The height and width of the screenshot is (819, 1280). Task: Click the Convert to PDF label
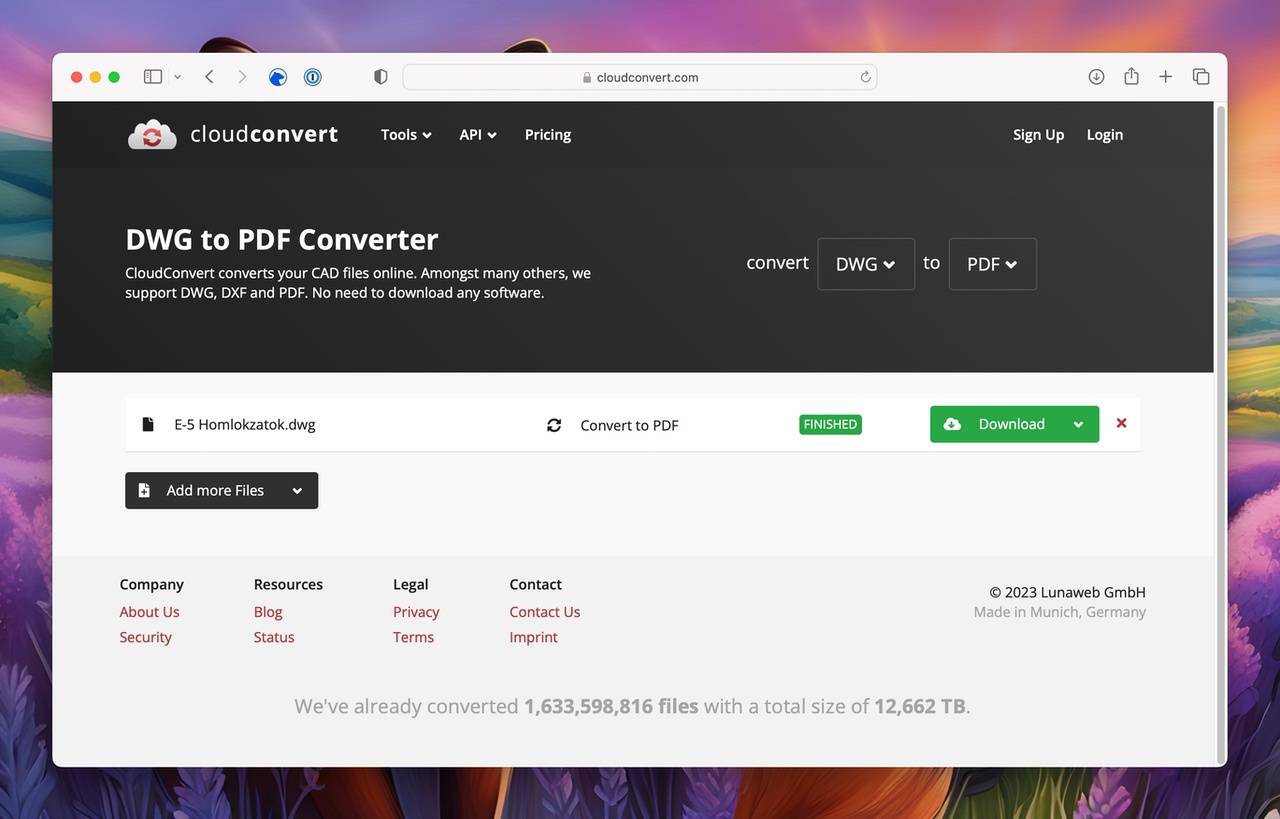coord(630,425)
